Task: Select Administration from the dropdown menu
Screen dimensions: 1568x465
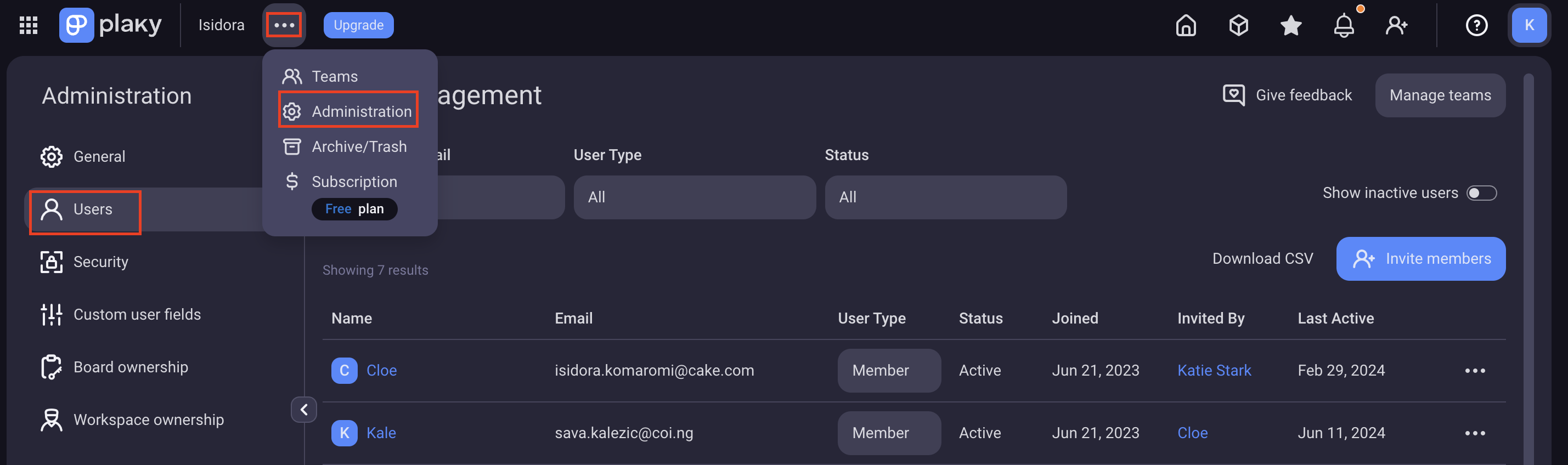Action: 348,111
